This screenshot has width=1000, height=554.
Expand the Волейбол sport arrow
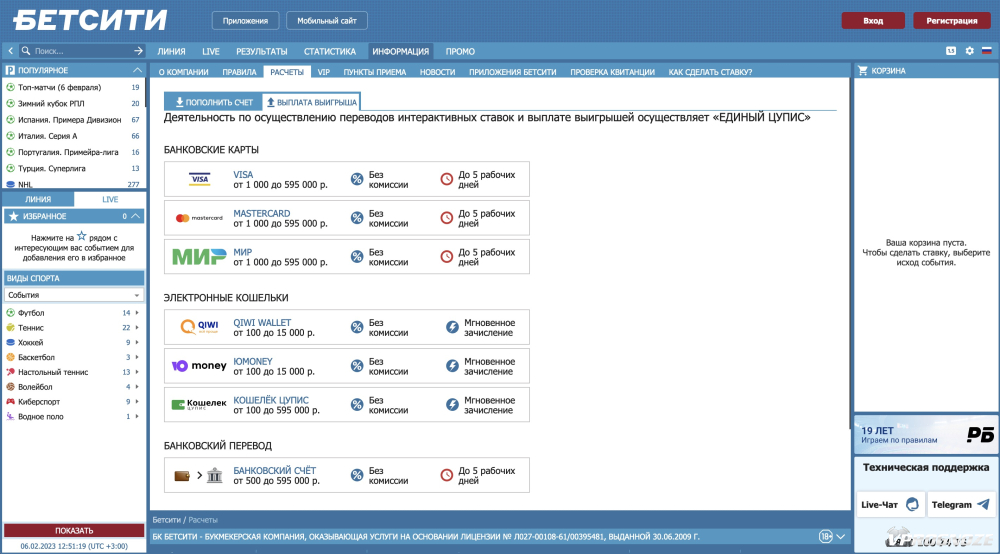137,387
